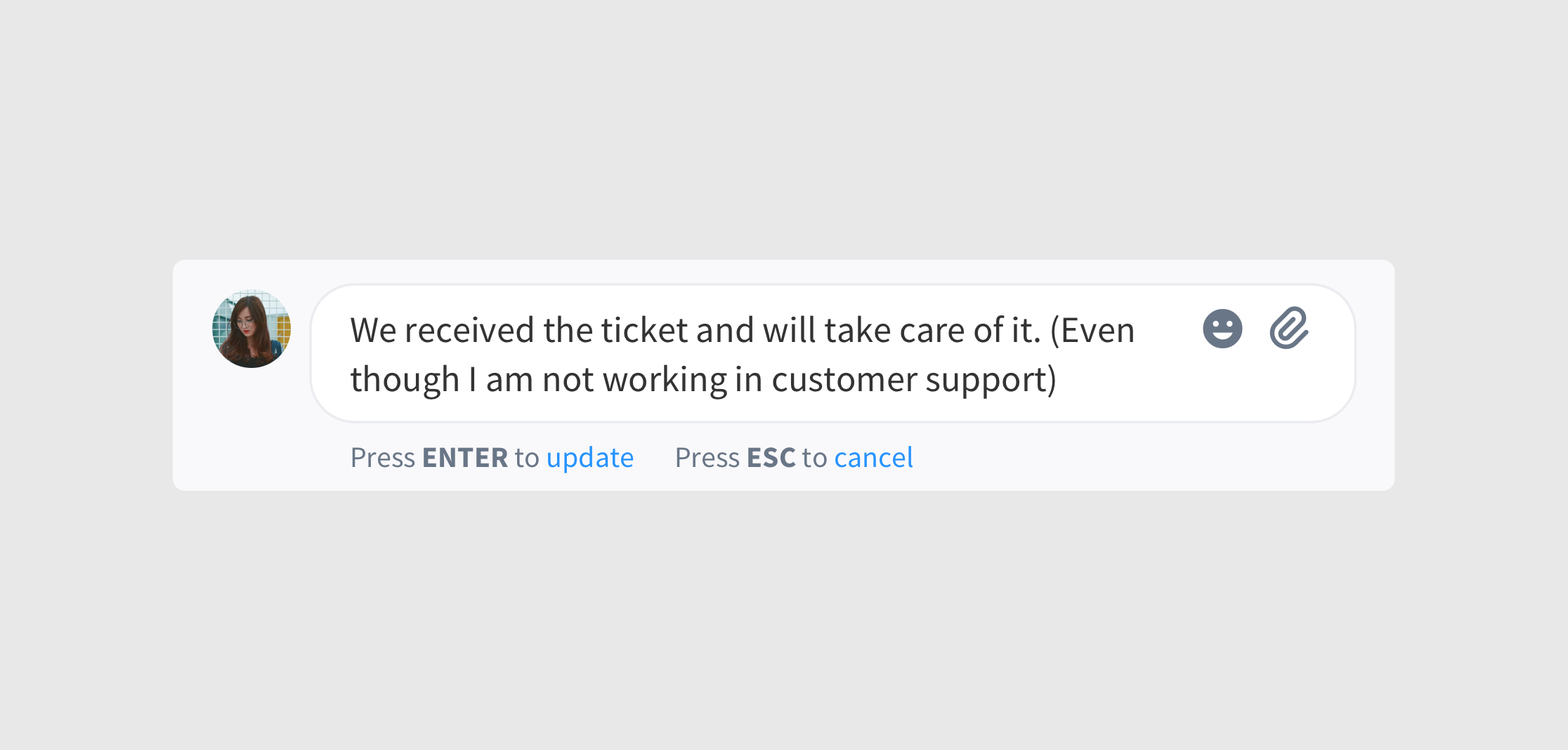This screenshot has width=1568, height=750.
Task: Click "Press" before the ESC hint
Action: 707,458
